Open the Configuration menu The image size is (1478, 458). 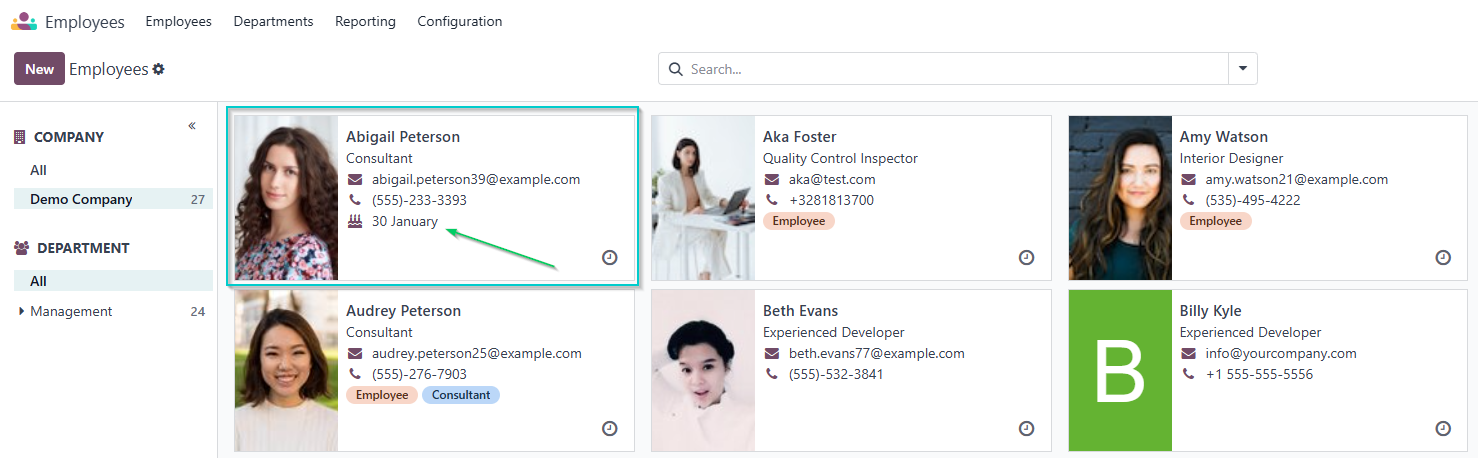[x=459, y=21]
